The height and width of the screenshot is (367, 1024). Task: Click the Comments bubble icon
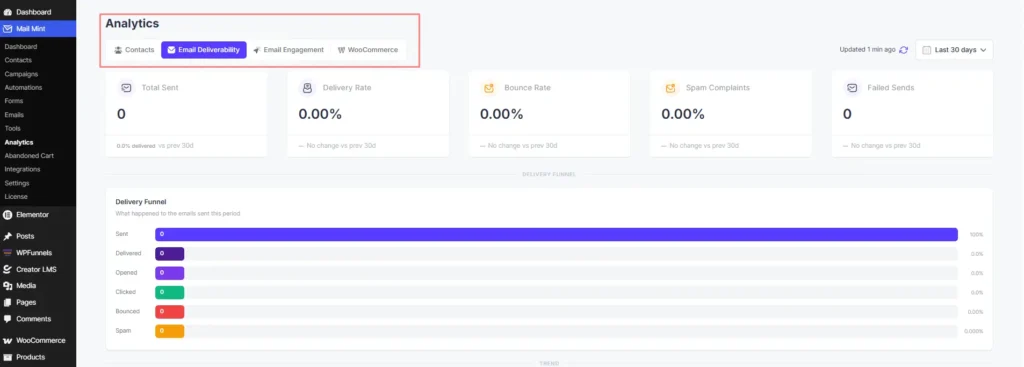pos(8,319)
